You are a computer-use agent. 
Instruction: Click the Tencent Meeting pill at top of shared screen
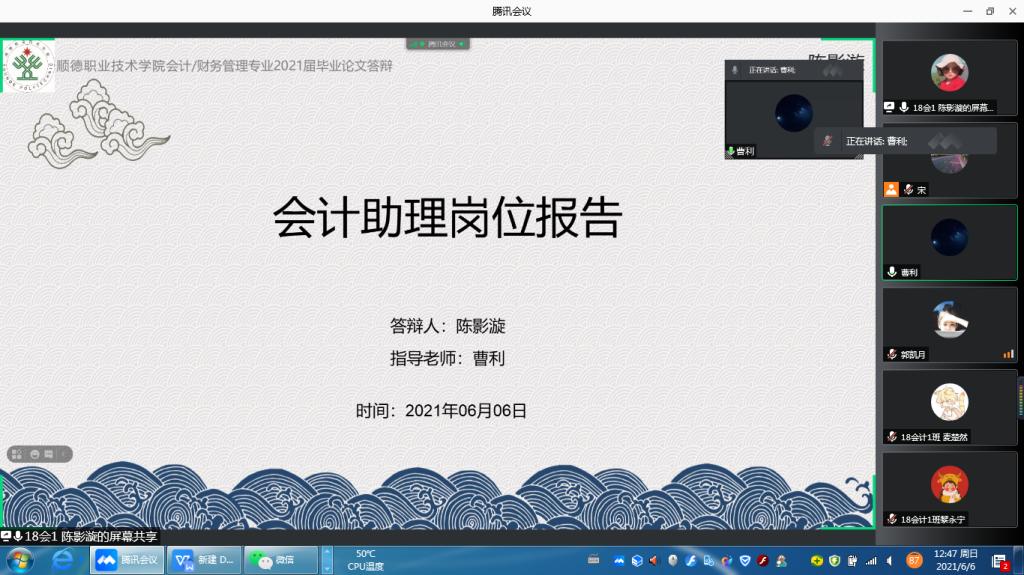click(438, 44)
